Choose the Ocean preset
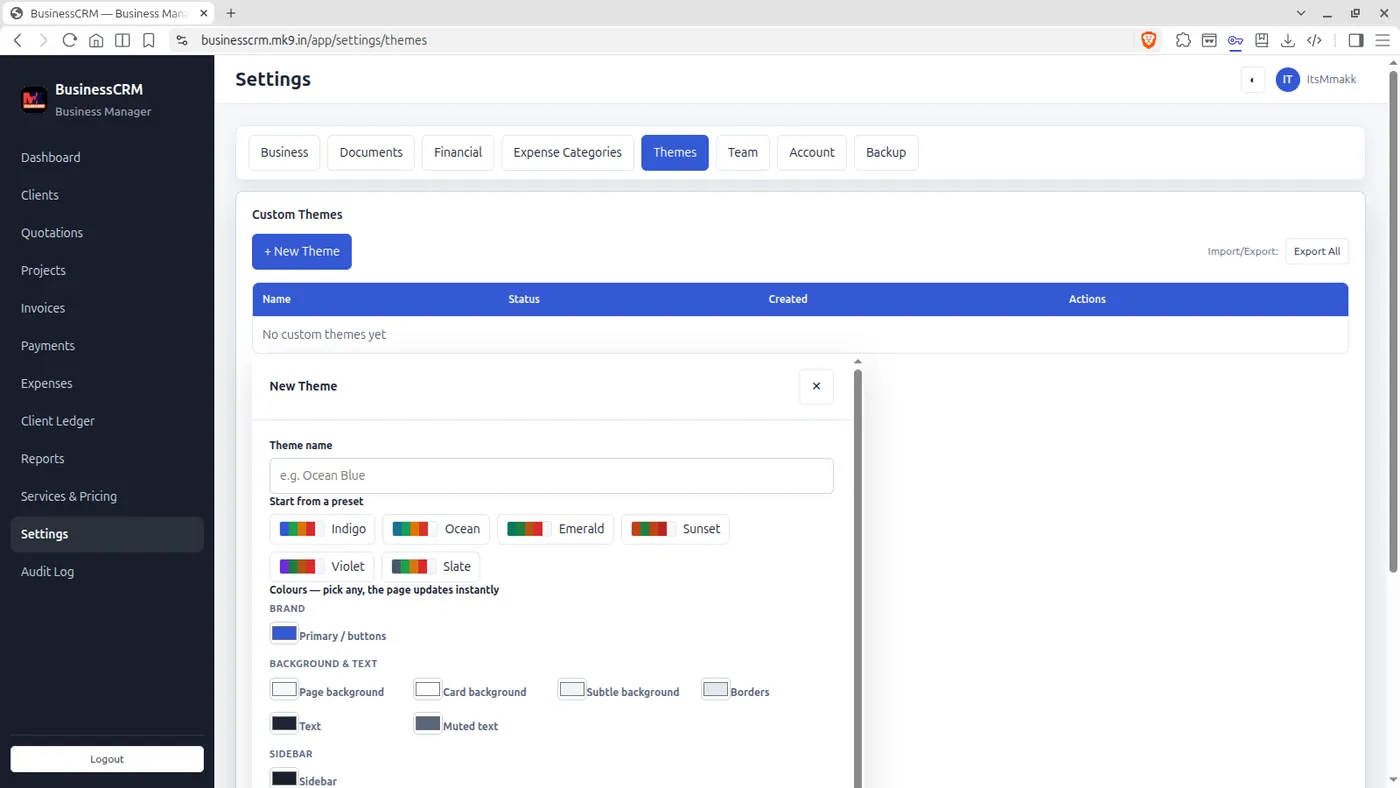1400x788 pixels. [436, 529]
